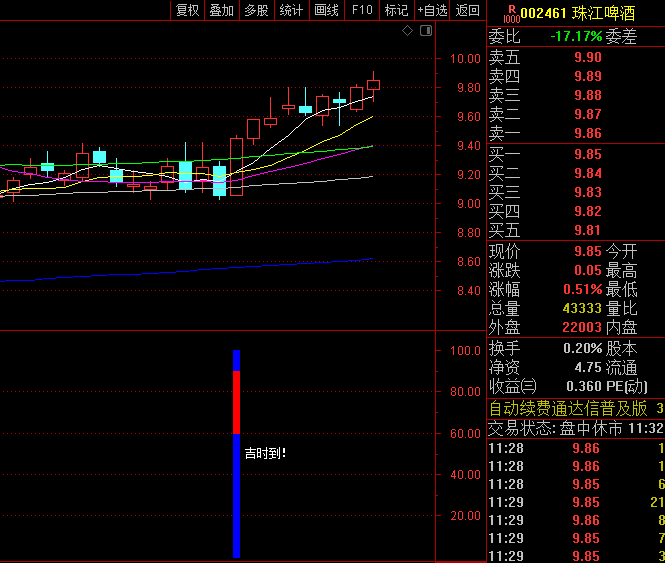This screenshot has width=665, height=563.
Task: Click the 返回 back button
Action: [467, 10]
